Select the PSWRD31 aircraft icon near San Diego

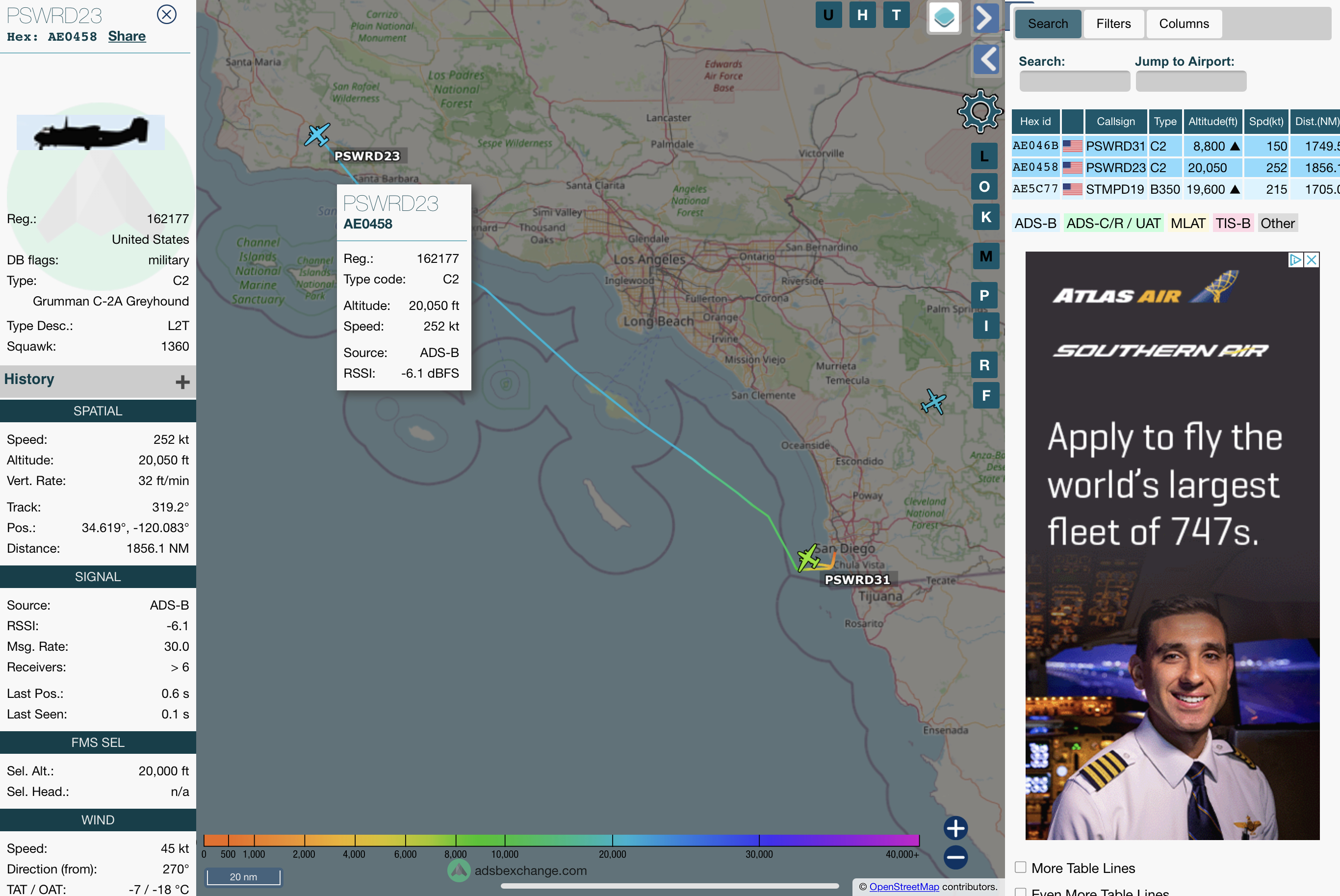pos(808,557)
